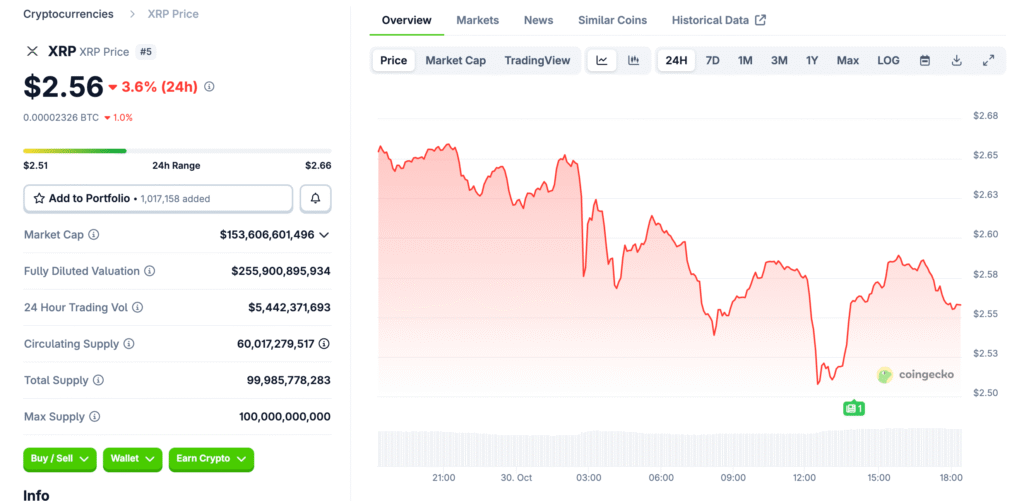
Task: Click the price alert bell icon
Action: [x=315, y=198]
